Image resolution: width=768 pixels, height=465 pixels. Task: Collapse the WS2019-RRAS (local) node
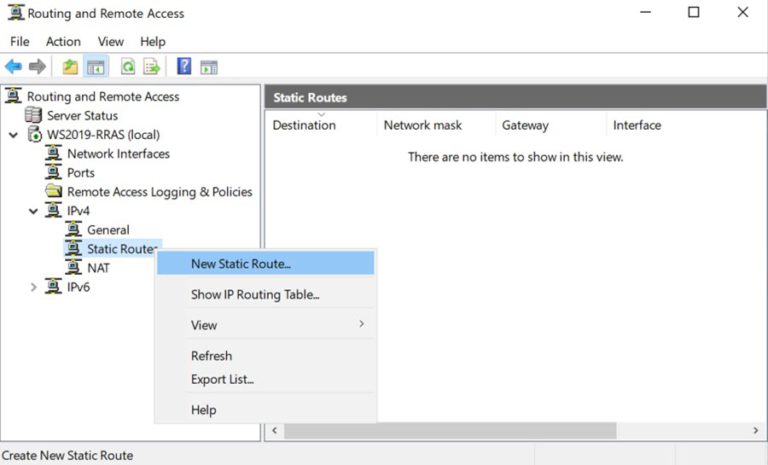(14, 134)
